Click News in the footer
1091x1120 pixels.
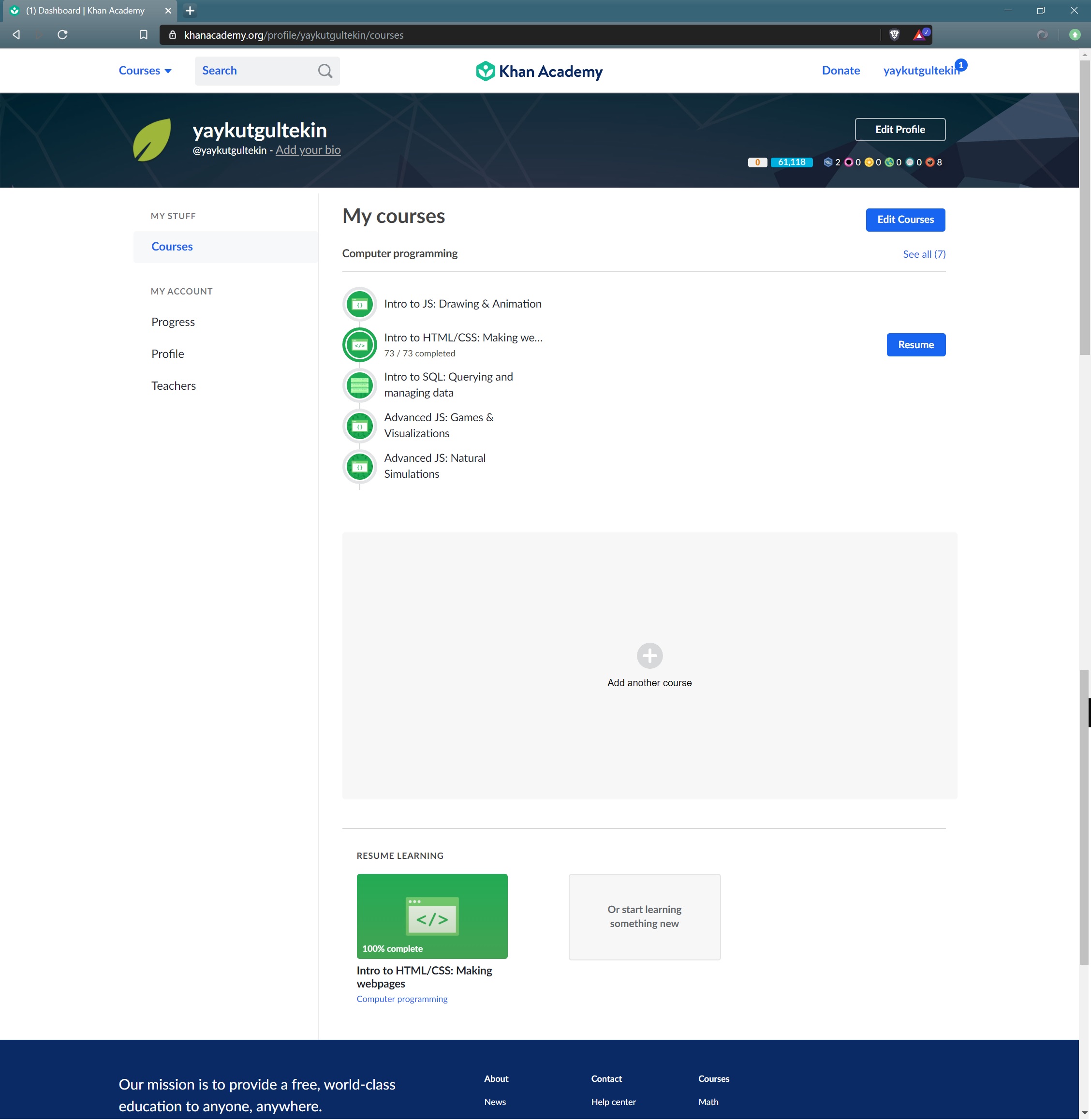tap(495, 1102)
